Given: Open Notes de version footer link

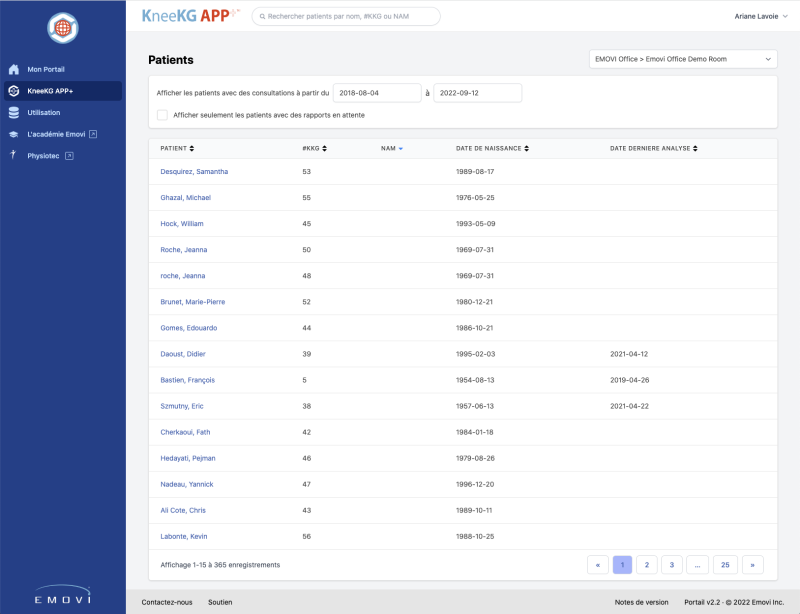Looking at the screenshot, I should [x=641, y=602].
